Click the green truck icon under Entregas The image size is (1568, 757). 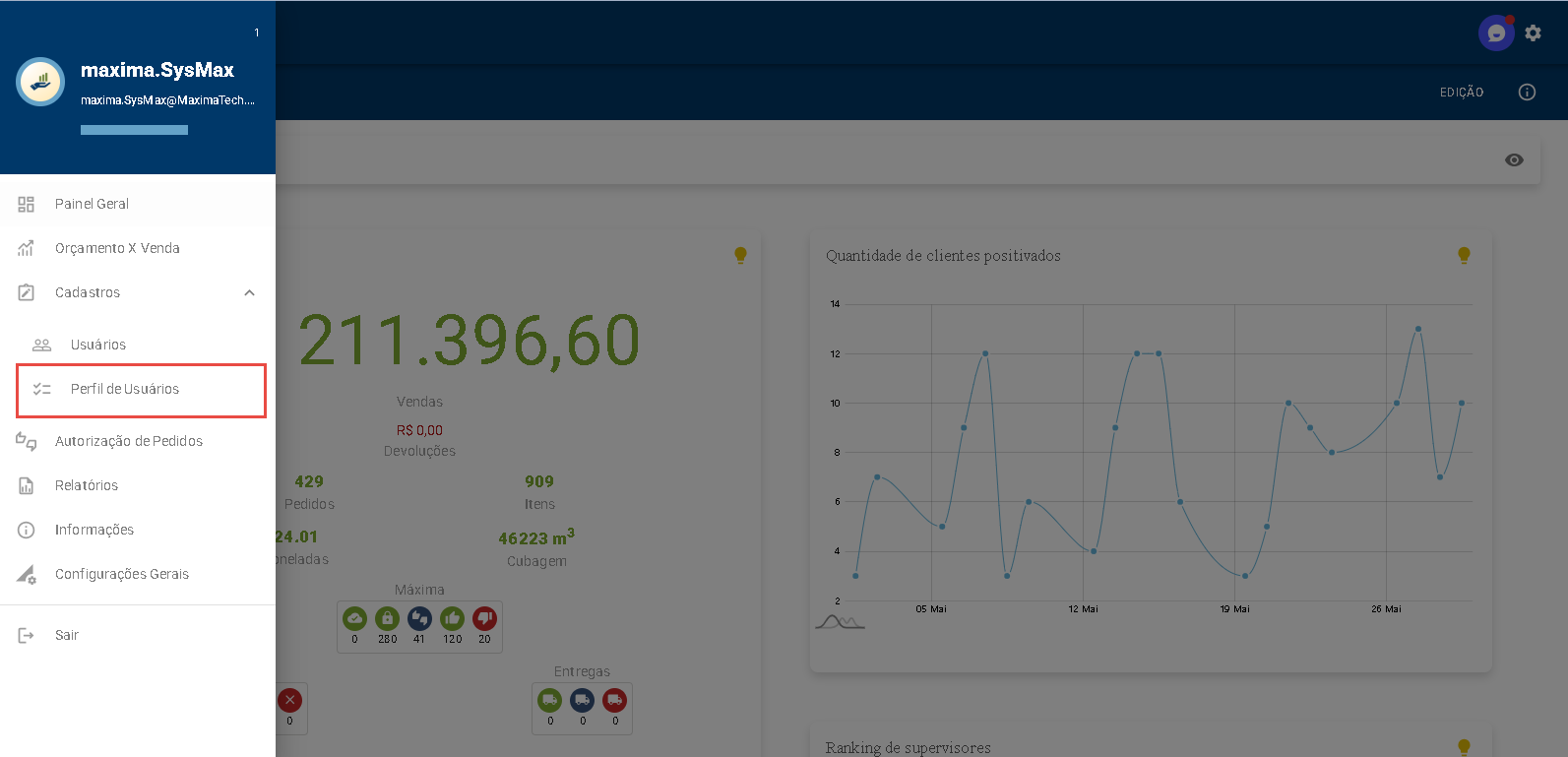point(549,700)
